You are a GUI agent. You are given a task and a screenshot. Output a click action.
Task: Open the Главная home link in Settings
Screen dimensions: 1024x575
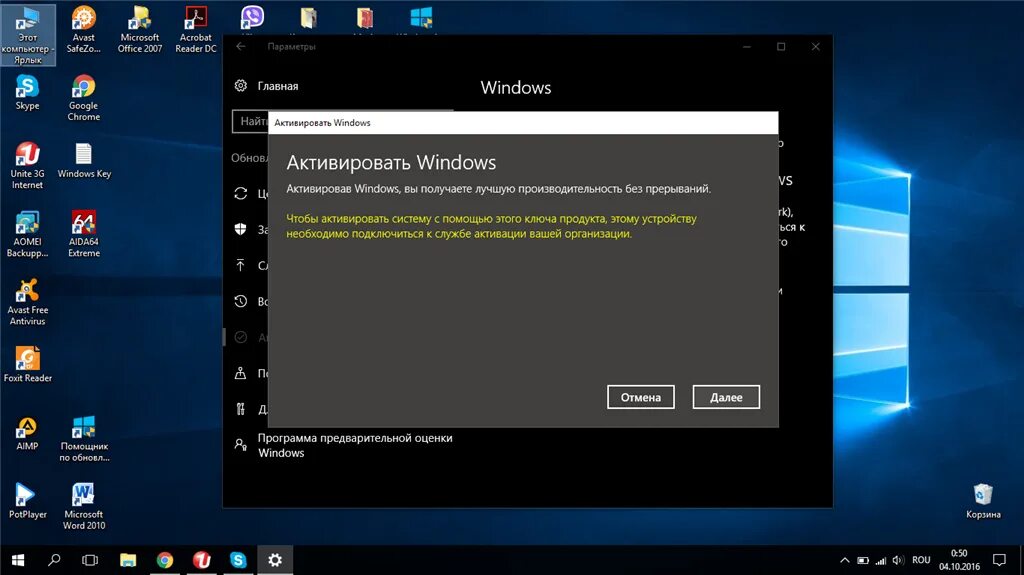pos(278,86)
